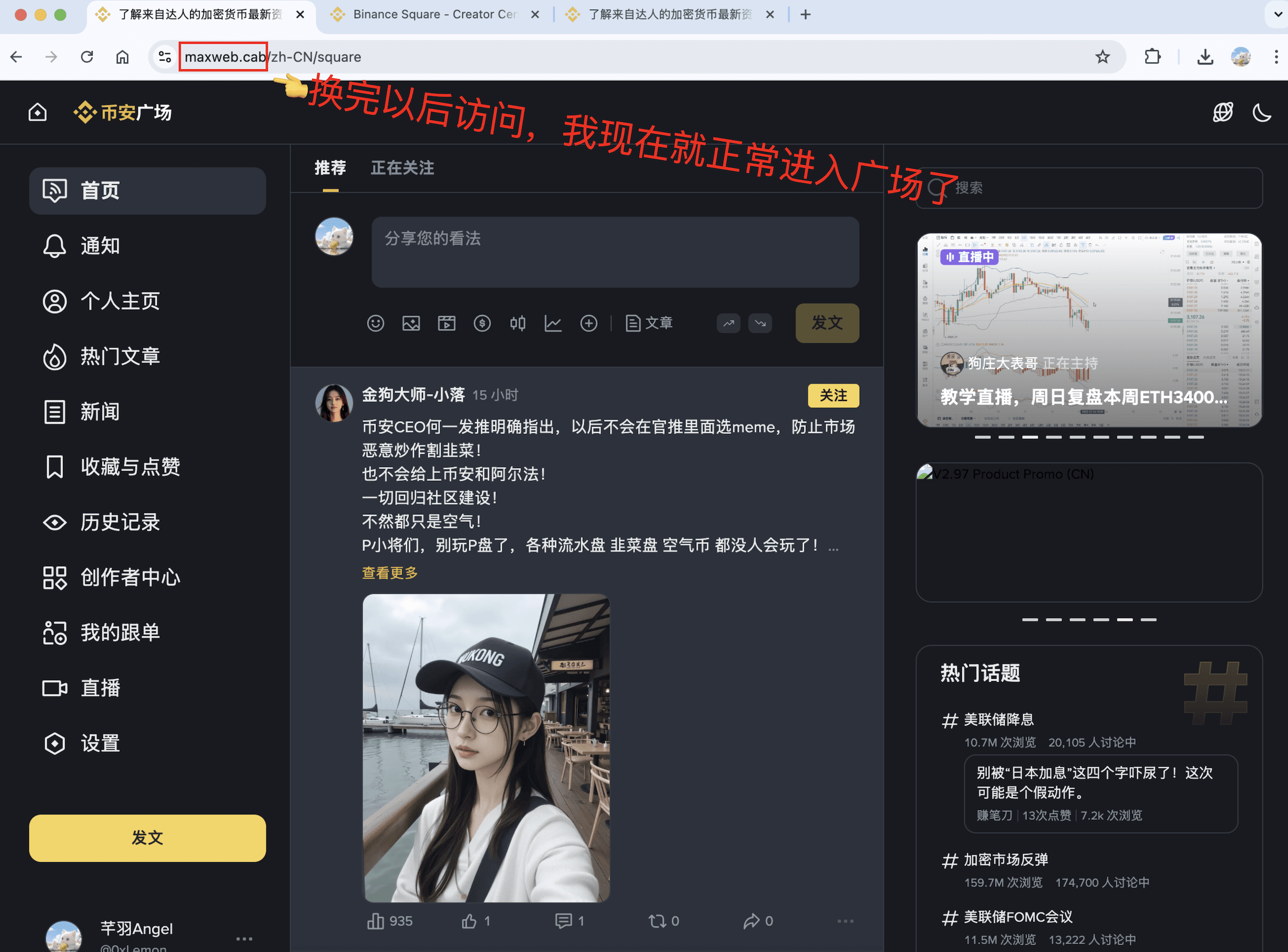This screenshot has height=952, width=1288.
Task: Open three-dots menu beside 芊羽Angel profile
Action: click(244, 939)
